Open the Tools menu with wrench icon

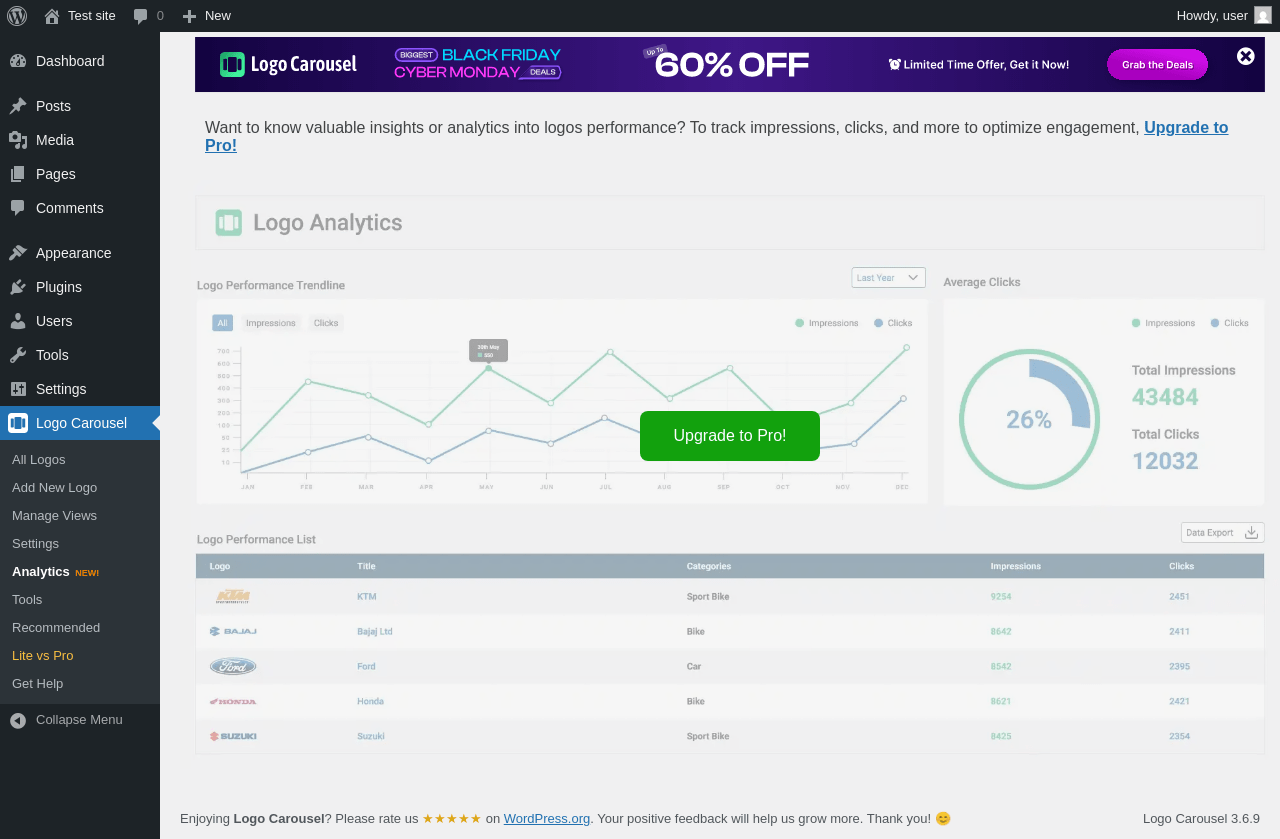point(80,355)
